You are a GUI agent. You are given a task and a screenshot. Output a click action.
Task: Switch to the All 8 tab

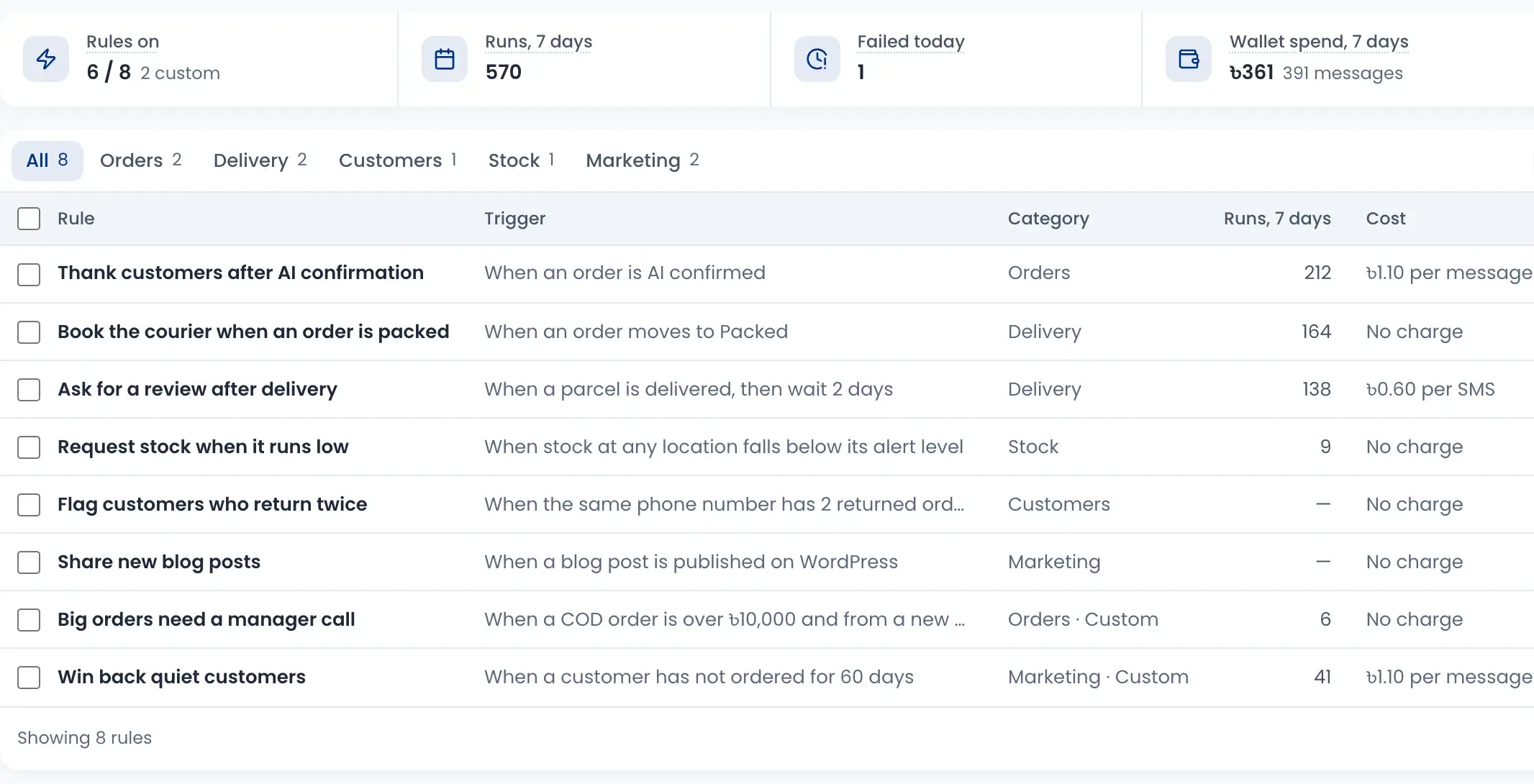[x=47, y=160]
